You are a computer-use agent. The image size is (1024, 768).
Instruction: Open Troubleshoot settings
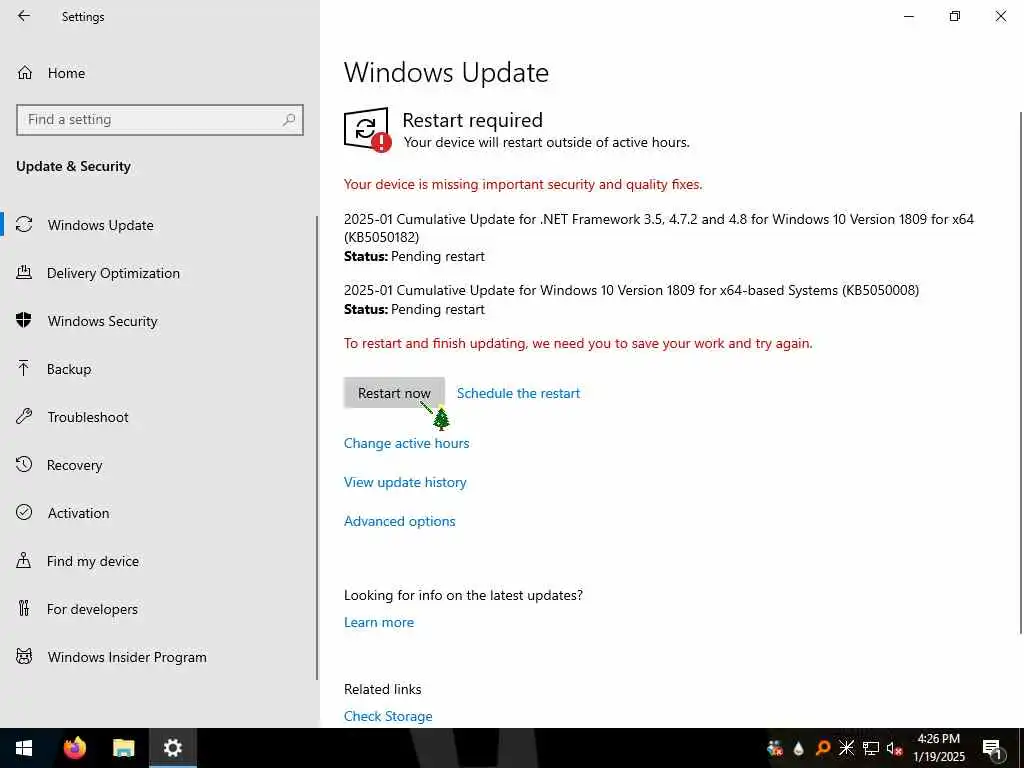[x=159, y=417]
